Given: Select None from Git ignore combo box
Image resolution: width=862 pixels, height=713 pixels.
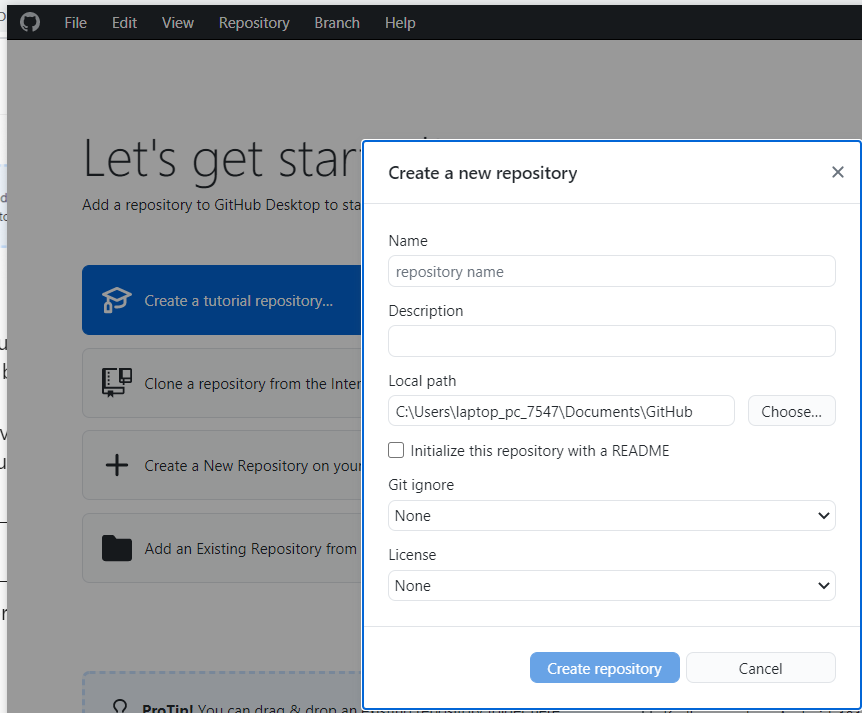Looking at the screenshot, I should point(611,515).
